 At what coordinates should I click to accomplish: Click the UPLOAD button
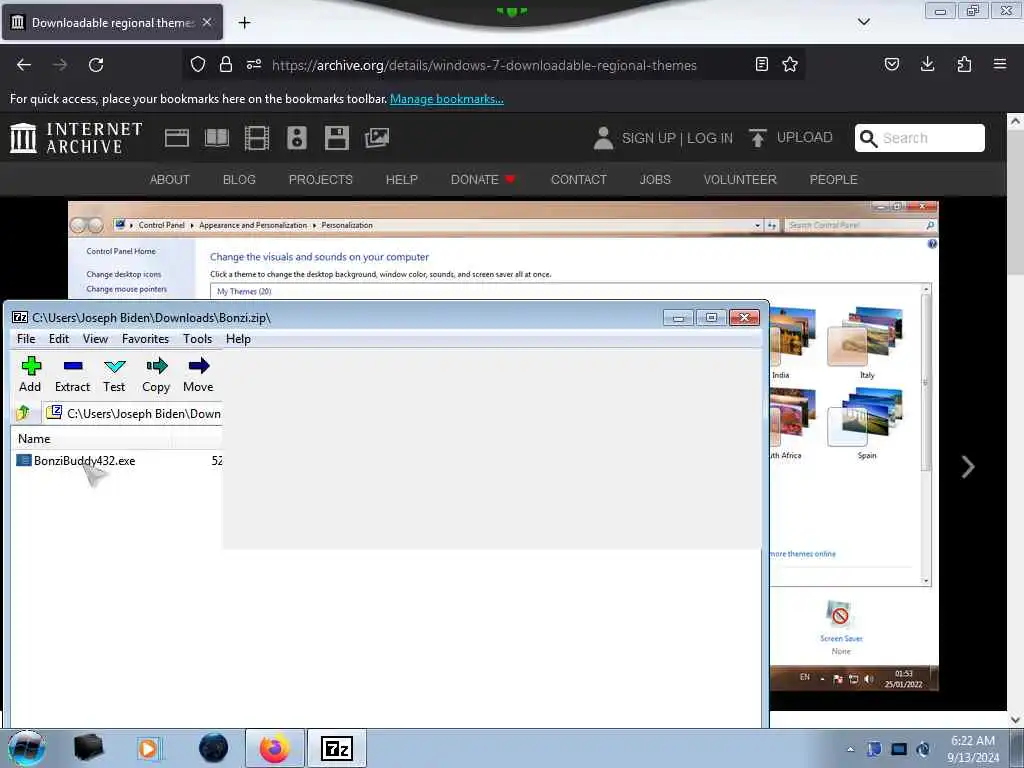[x=790, y=138]
